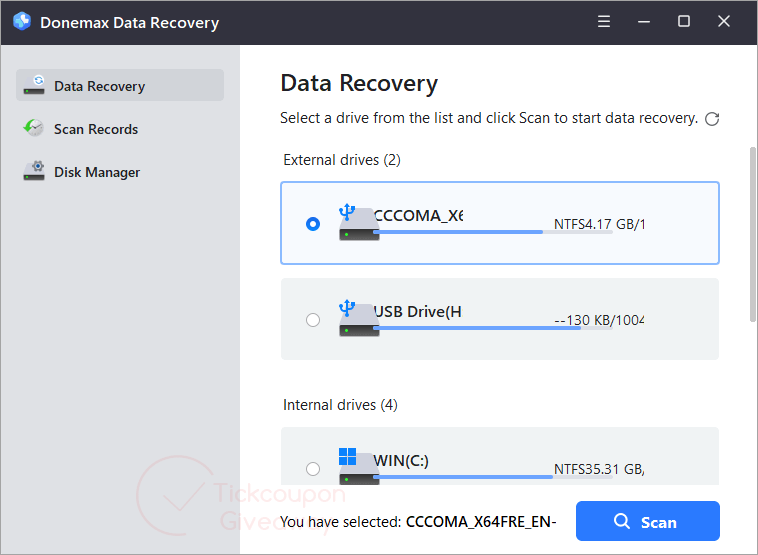
Task: Open the Disk Manager section
Action: click(x=120, y=172)
